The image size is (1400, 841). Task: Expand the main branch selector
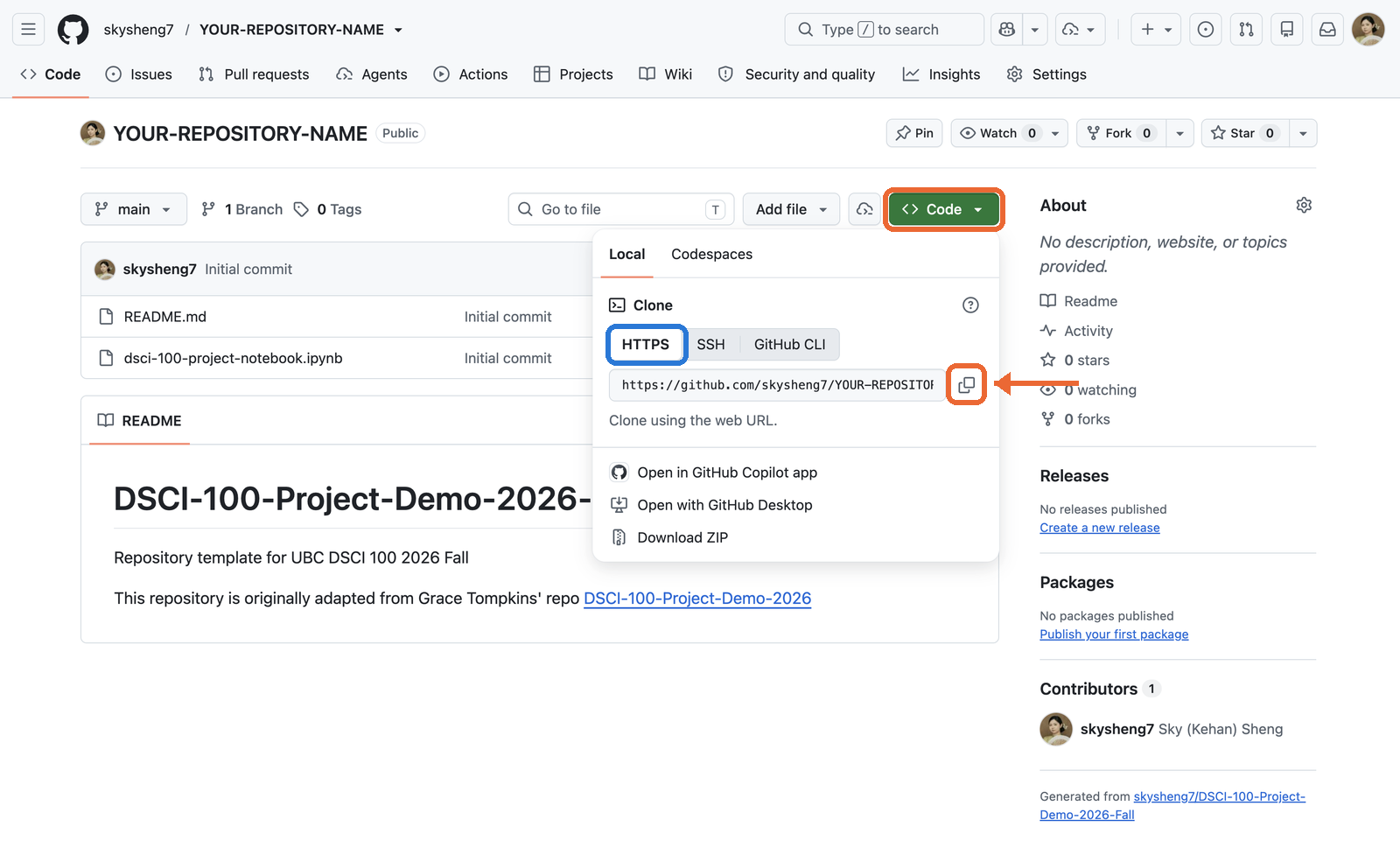pos(134,209)
